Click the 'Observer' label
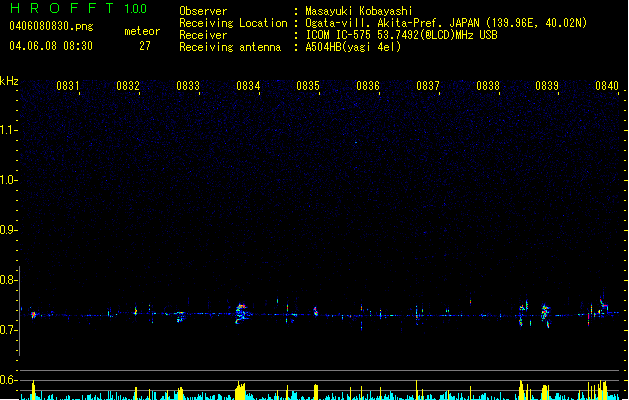This screenshot has width=629, height=400. (203, 11)
